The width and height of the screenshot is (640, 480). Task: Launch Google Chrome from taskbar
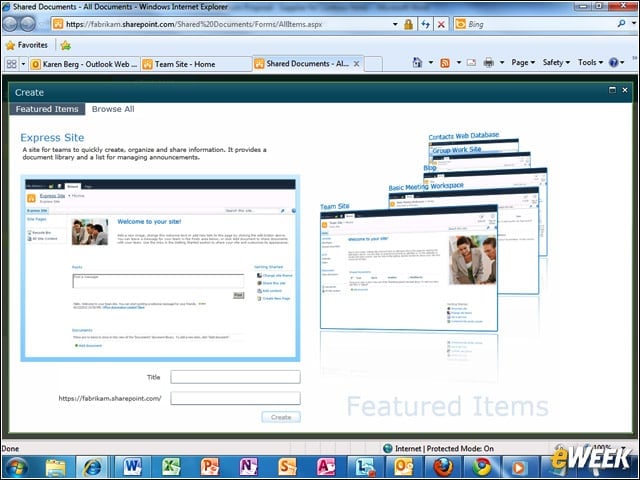tap(482, 467)
